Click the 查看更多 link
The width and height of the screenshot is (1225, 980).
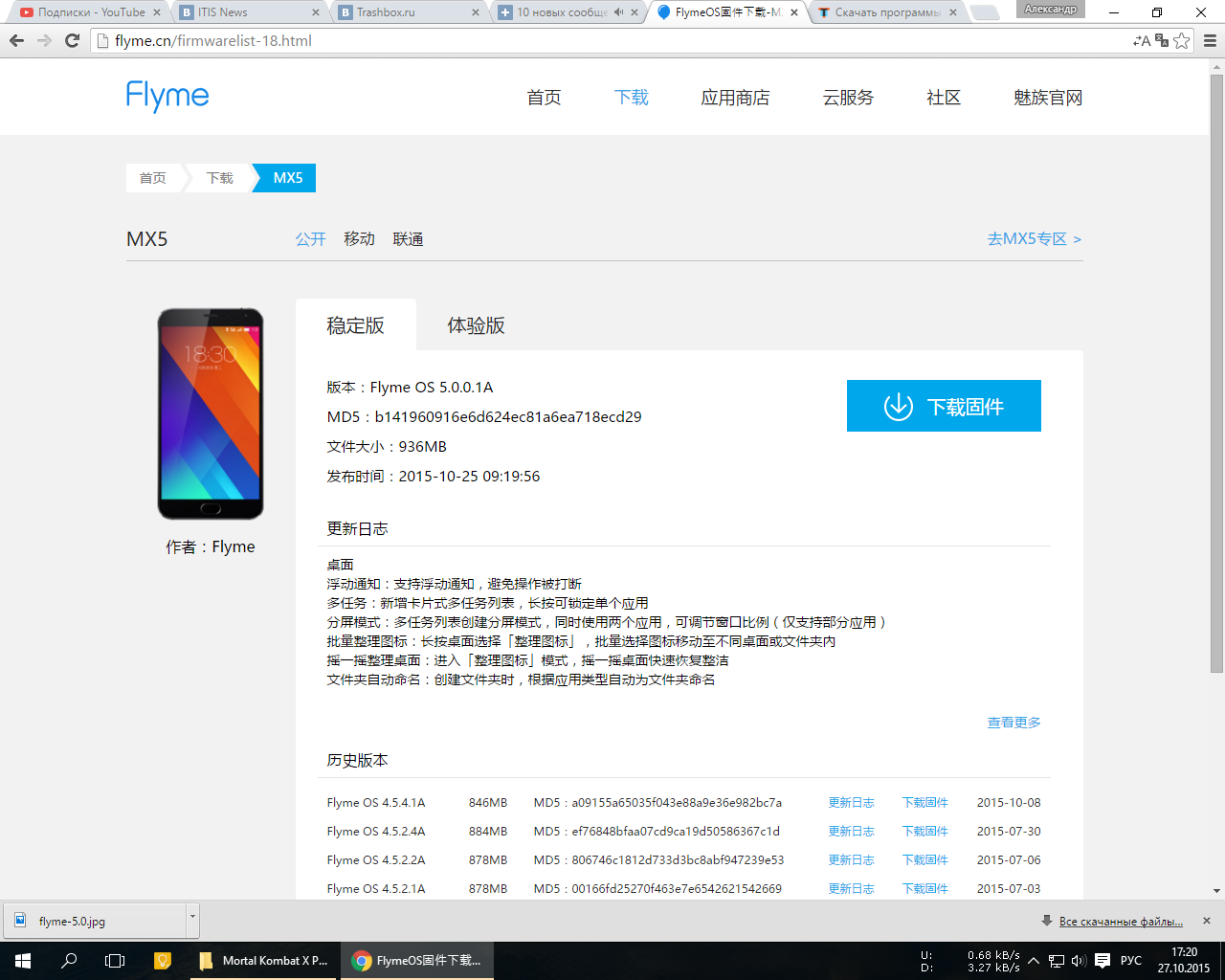(x=1014, y=723)
